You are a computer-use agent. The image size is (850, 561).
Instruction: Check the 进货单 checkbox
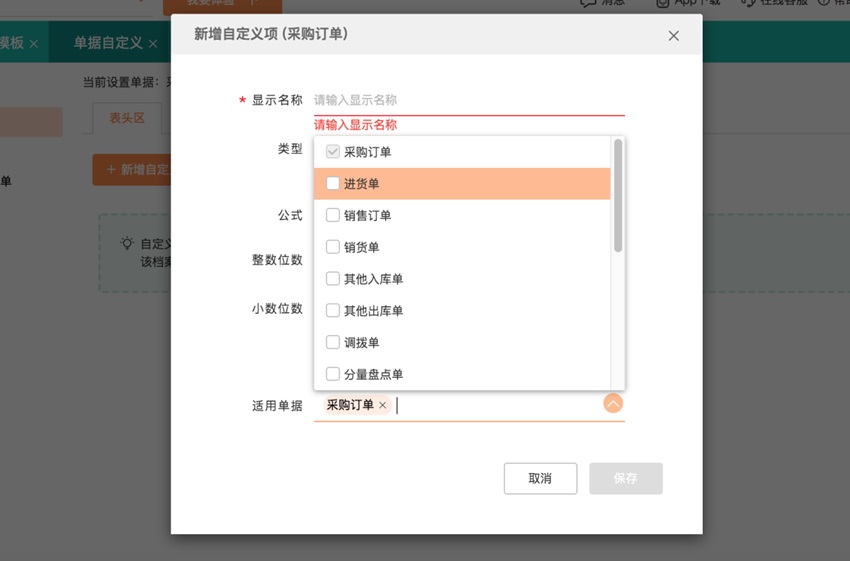332,183
